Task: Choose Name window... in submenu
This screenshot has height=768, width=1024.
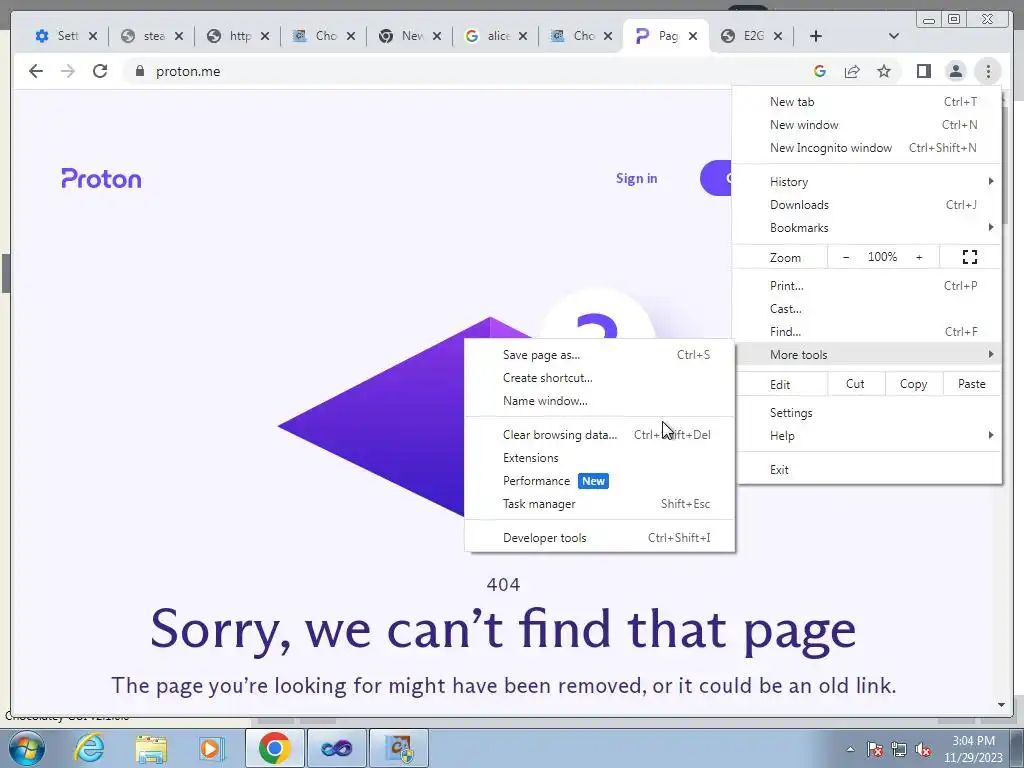Action: click(600, 401)
